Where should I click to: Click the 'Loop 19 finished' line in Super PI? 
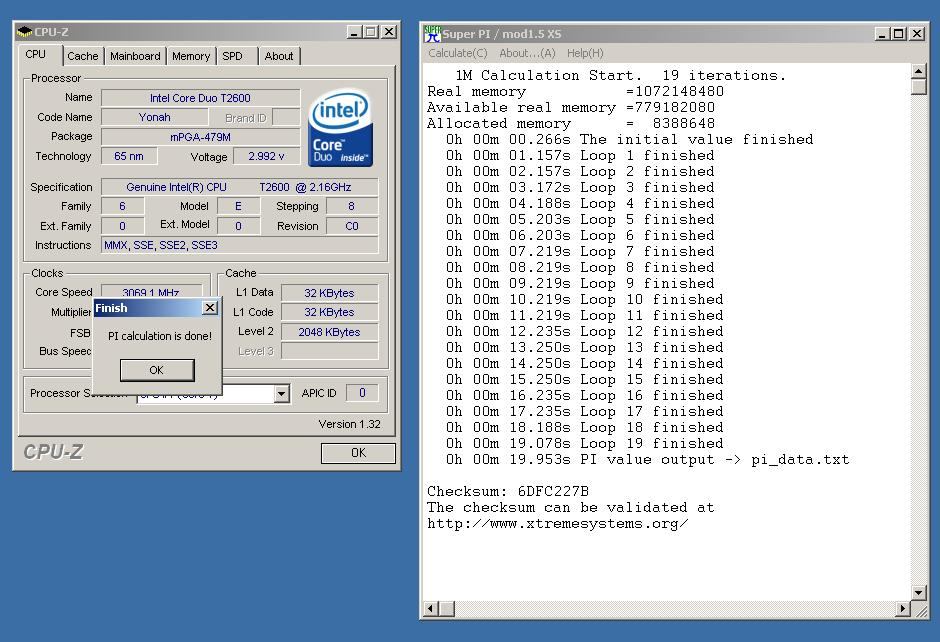(x=585, y=444)
